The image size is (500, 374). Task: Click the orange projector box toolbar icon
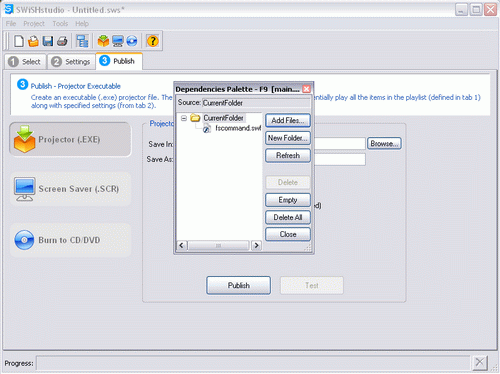(103, 41)
